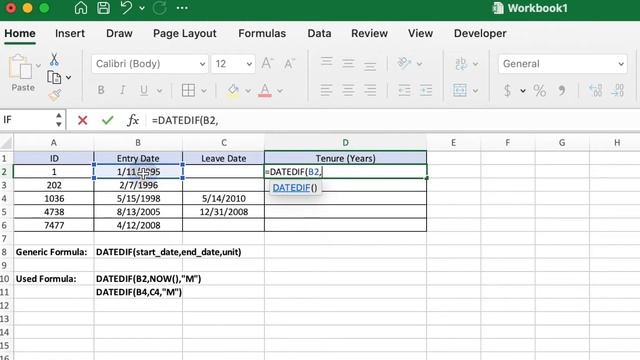This screenshot has width=640, height=360.
Task: Apply percent style formatting
Action: pos(540,90)
